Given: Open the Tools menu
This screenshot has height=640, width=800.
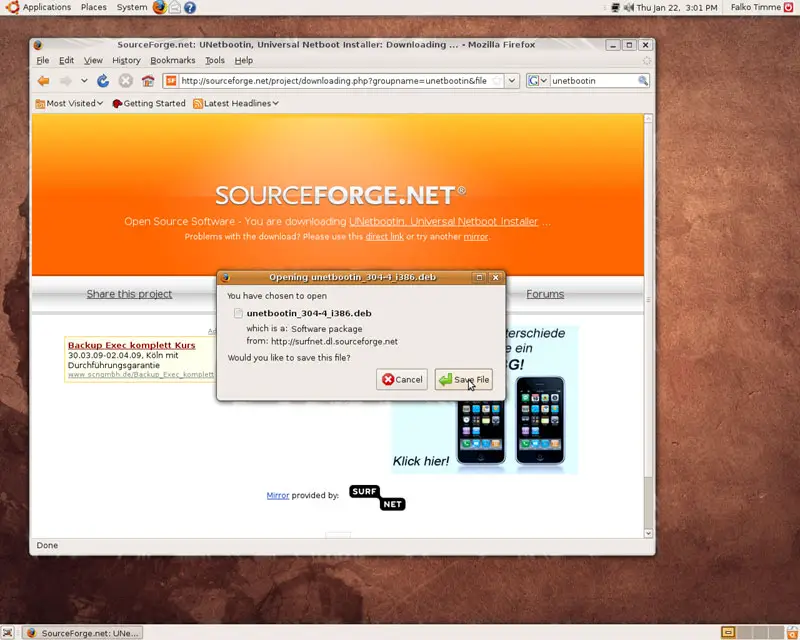Looking at the screenshot, I should (215, 60).
